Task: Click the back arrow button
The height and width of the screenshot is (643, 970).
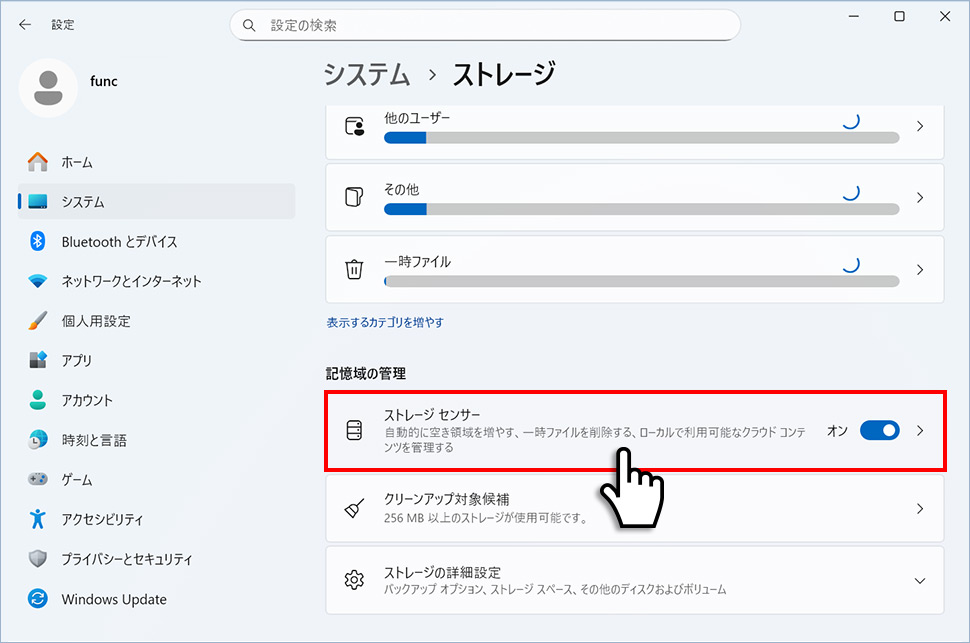Action: point(24,24)
